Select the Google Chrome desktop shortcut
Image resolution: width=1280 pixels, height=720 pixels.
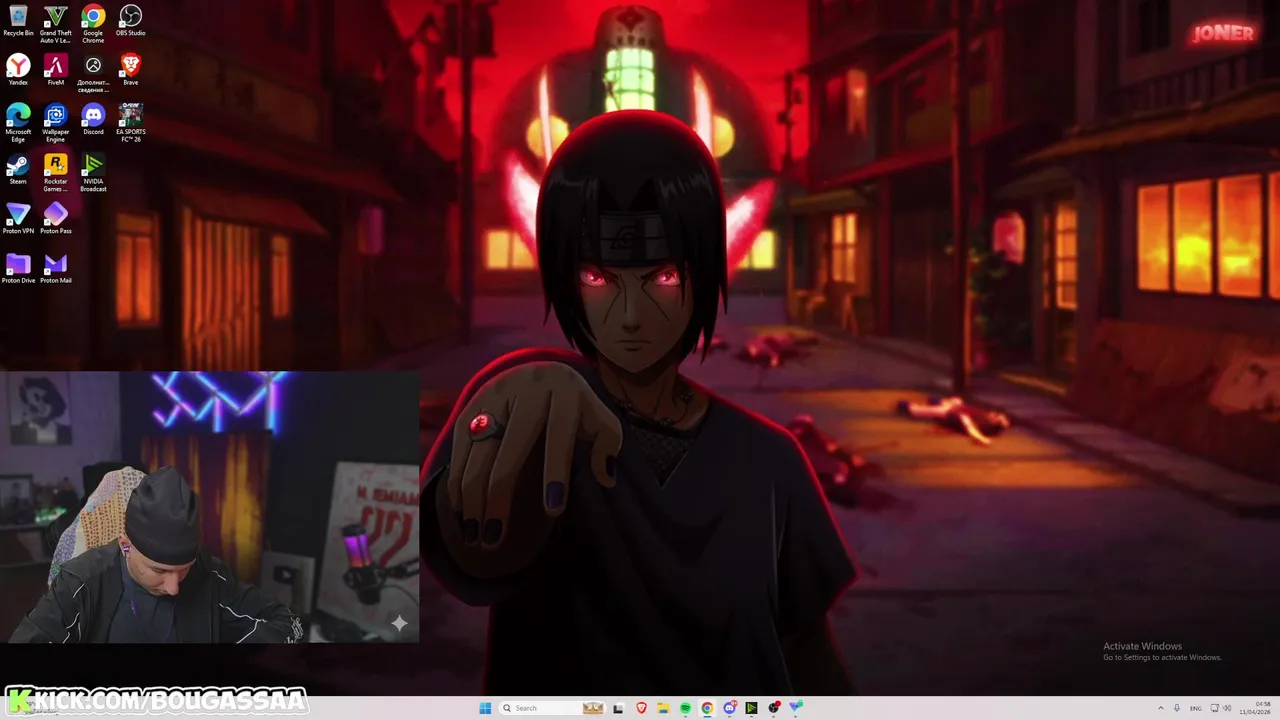click(93, 24)
